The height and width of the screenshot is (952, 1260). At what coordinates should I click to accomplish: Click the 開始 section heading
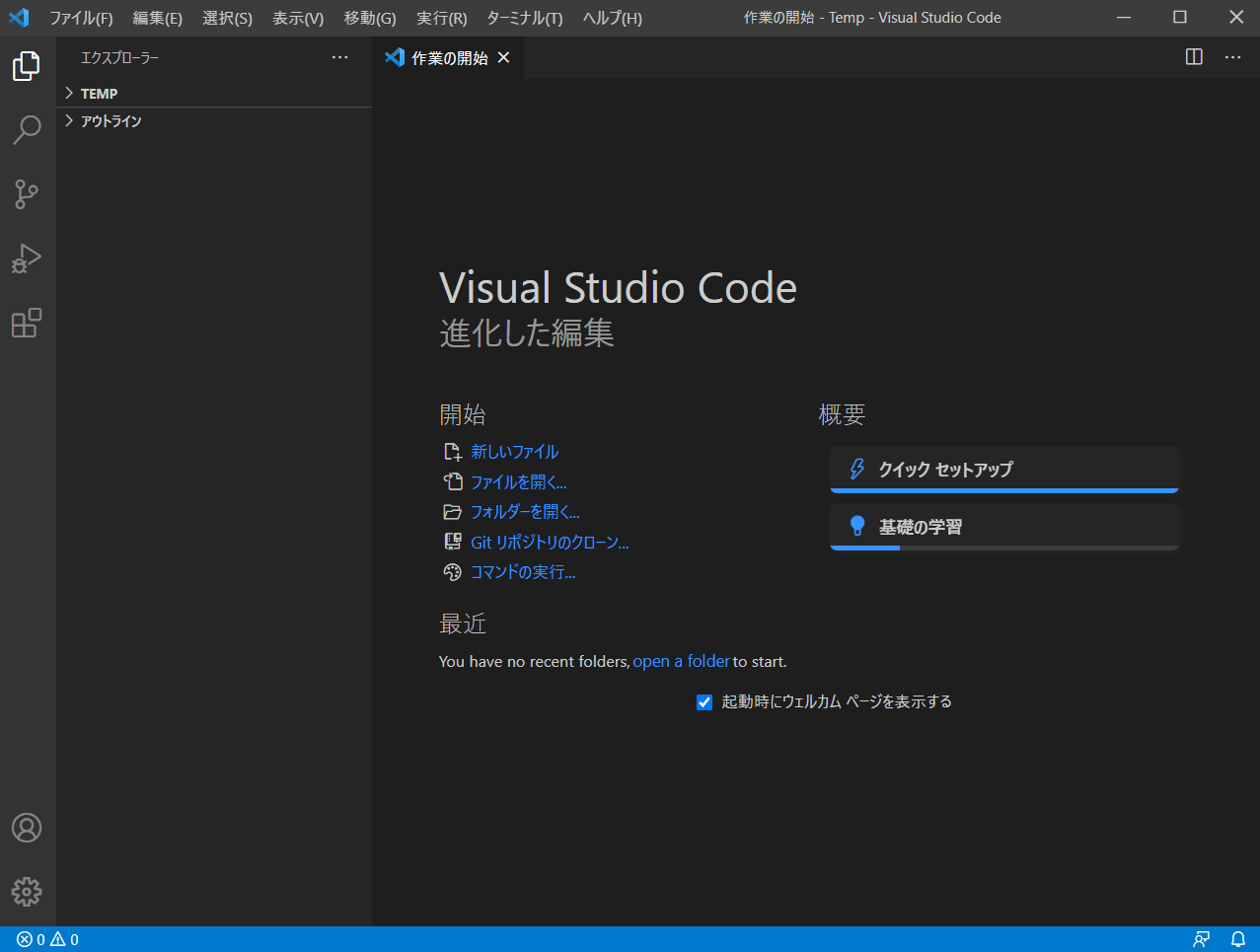point(463,414)
